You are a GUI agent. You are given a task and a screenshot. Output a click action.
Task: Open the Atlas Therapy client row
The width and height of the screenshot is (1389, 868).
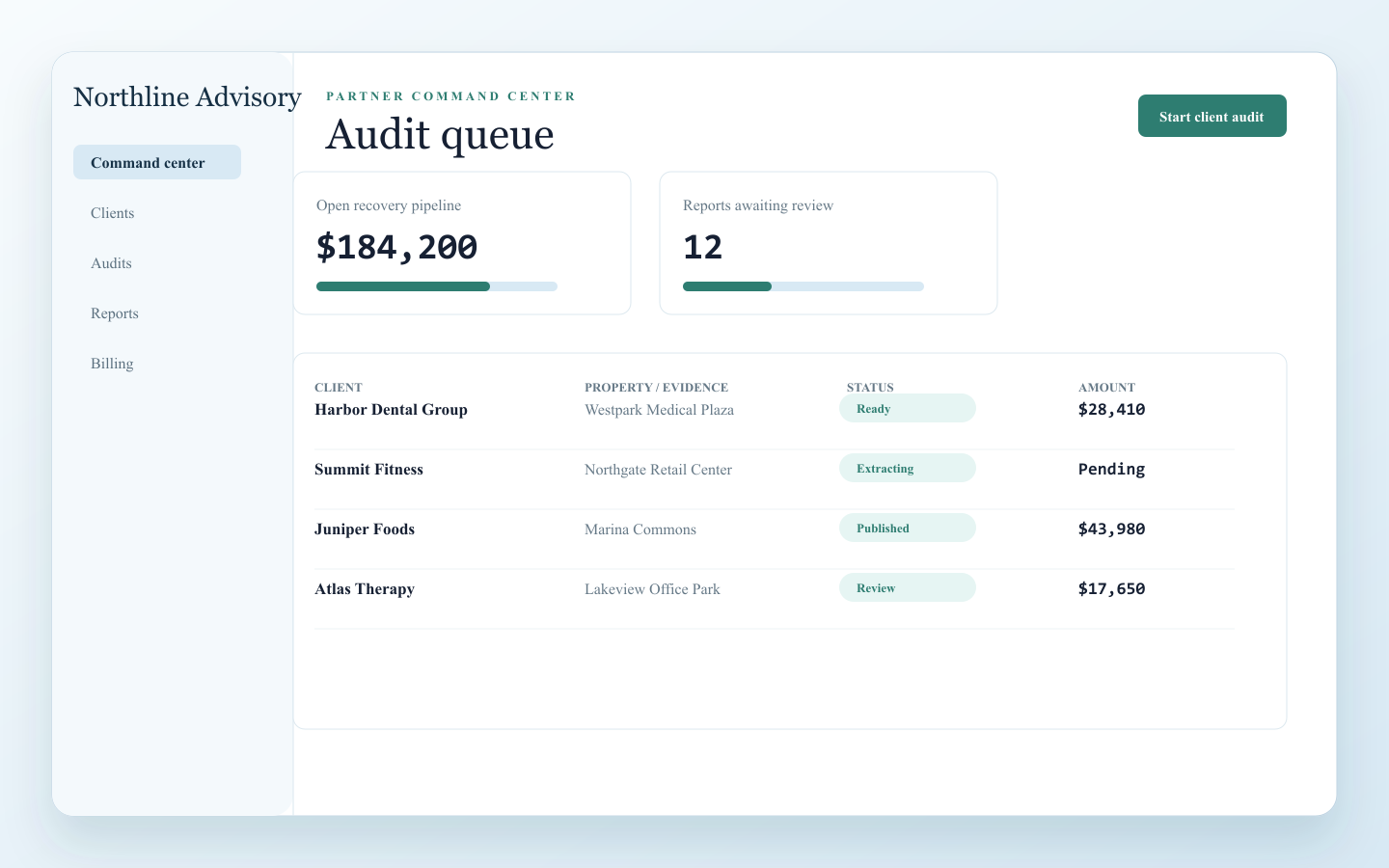tap(775, 599)
